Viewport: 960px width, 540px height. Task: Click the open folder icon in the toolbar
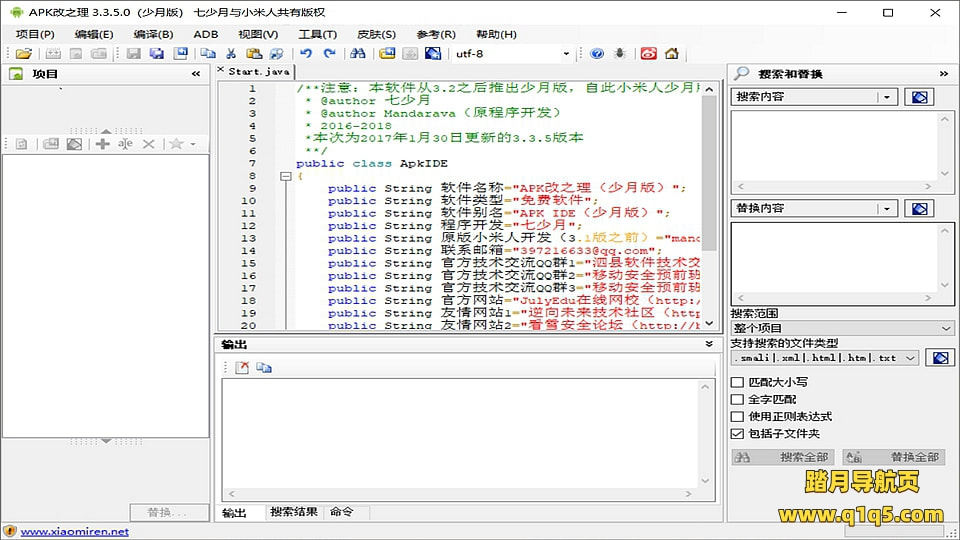pyautogui.click(x=23, y=54)
